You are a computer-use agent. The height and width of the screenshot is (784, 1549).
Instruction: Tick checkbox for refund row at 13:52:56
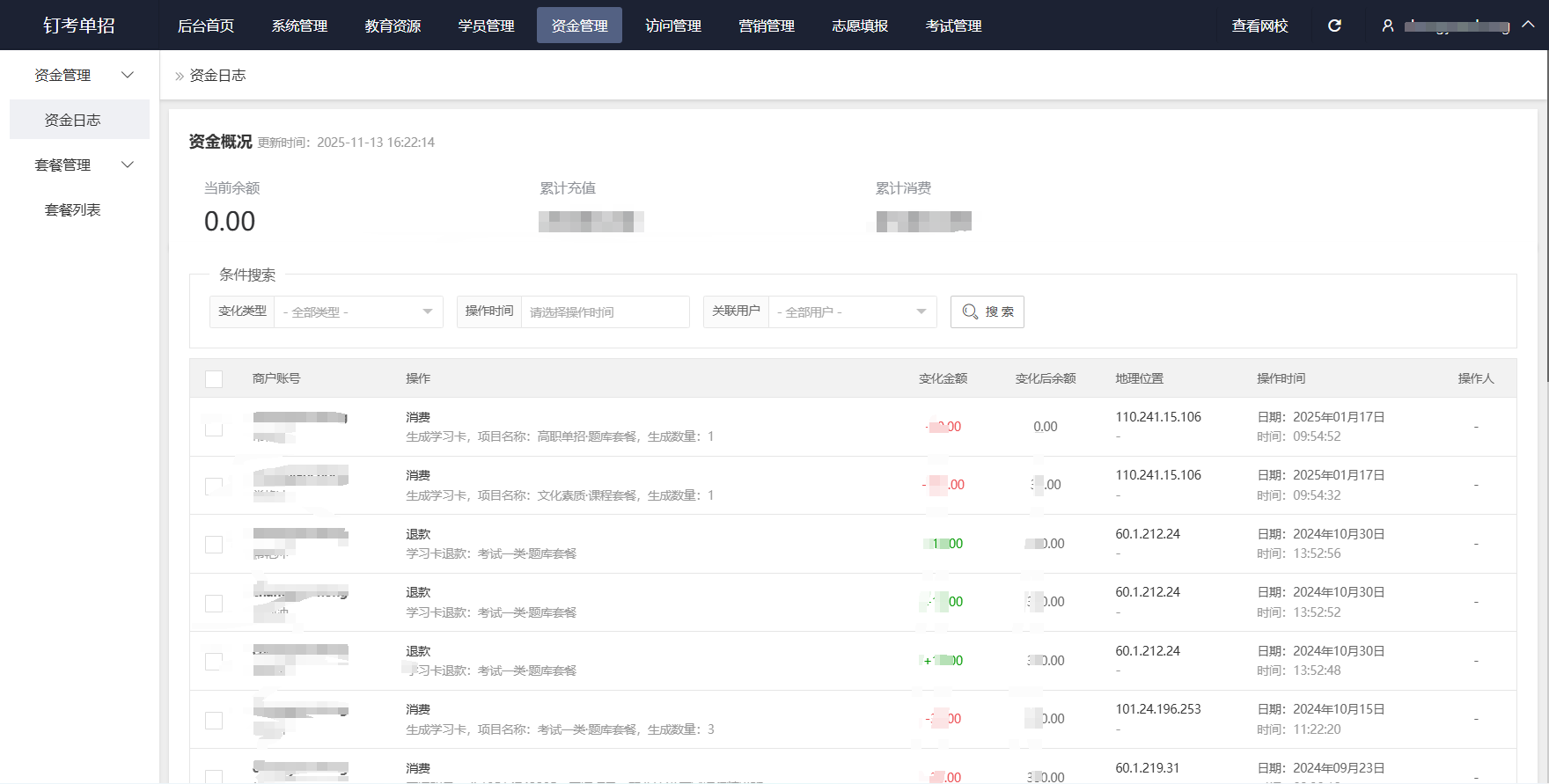tap(214, 545)
